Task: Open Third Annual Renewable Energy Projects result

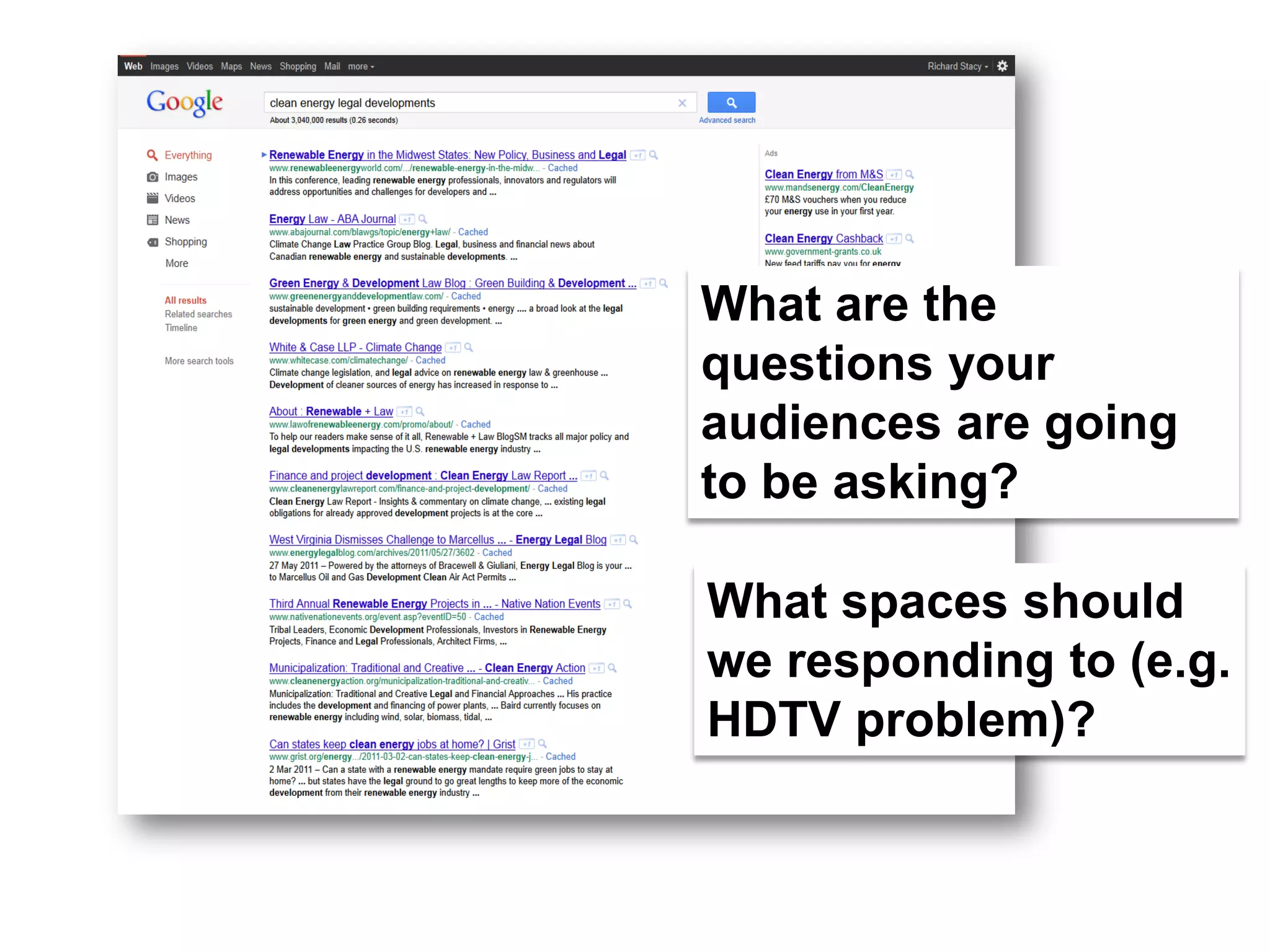Action: click(435, 604)
